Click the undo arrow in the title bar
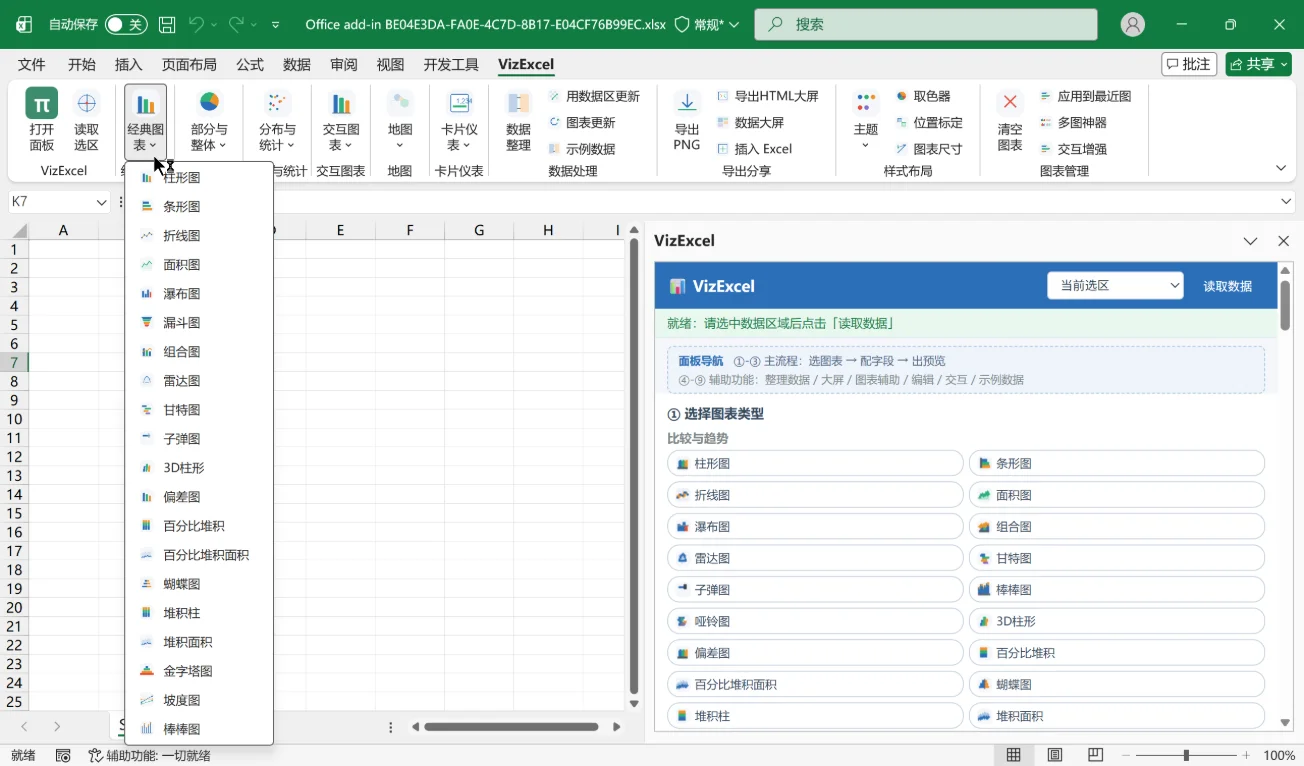This screenshot has width=1304, height=766. (197, 25)
